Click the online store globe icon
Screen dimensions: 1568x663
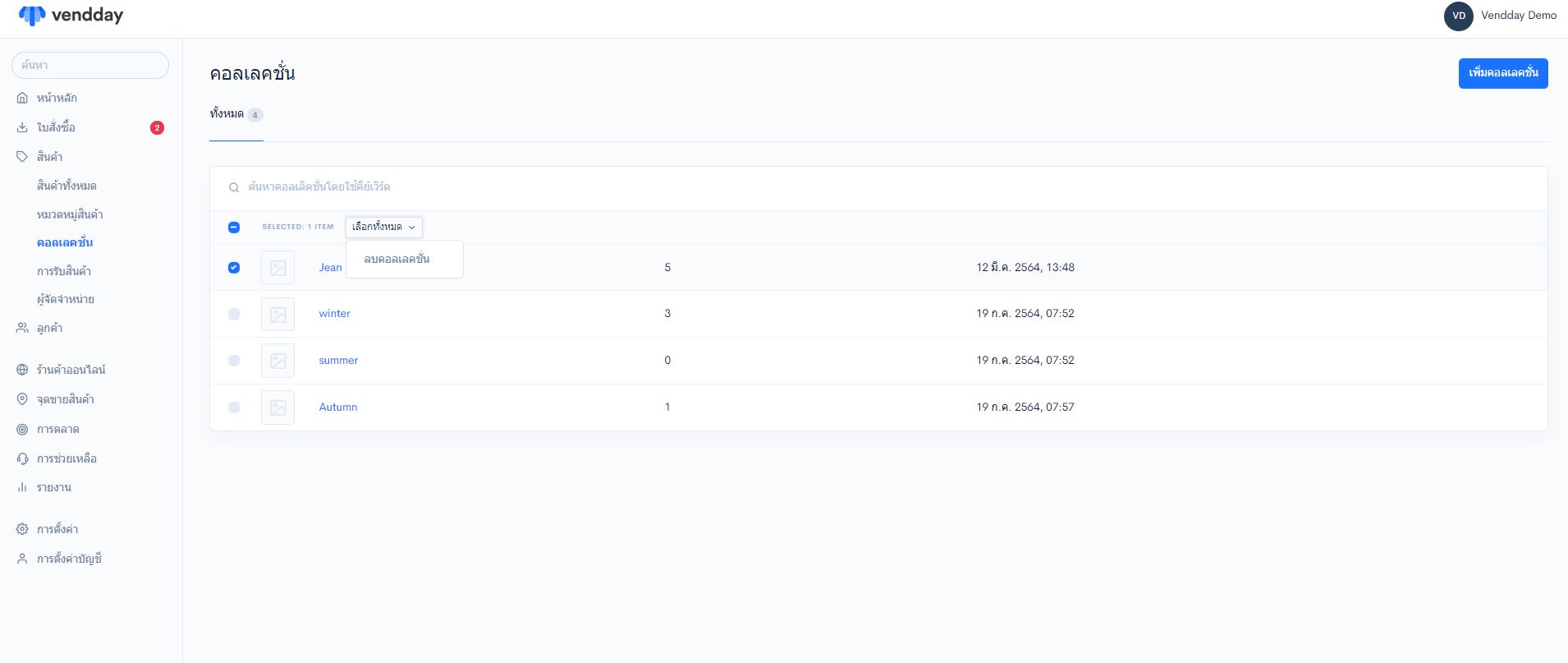[x=22, y=370]
